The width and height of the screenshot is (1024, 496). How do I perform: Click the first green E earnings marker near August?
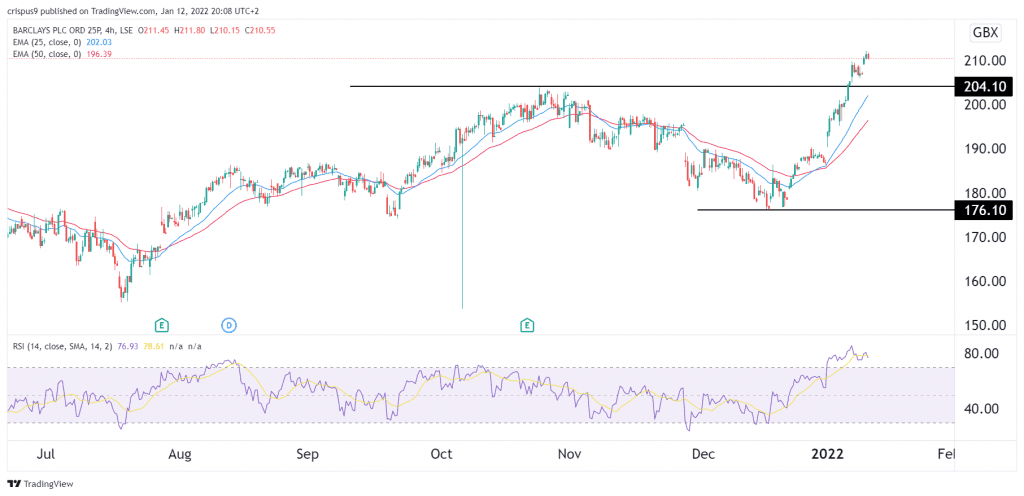point(161,324)
